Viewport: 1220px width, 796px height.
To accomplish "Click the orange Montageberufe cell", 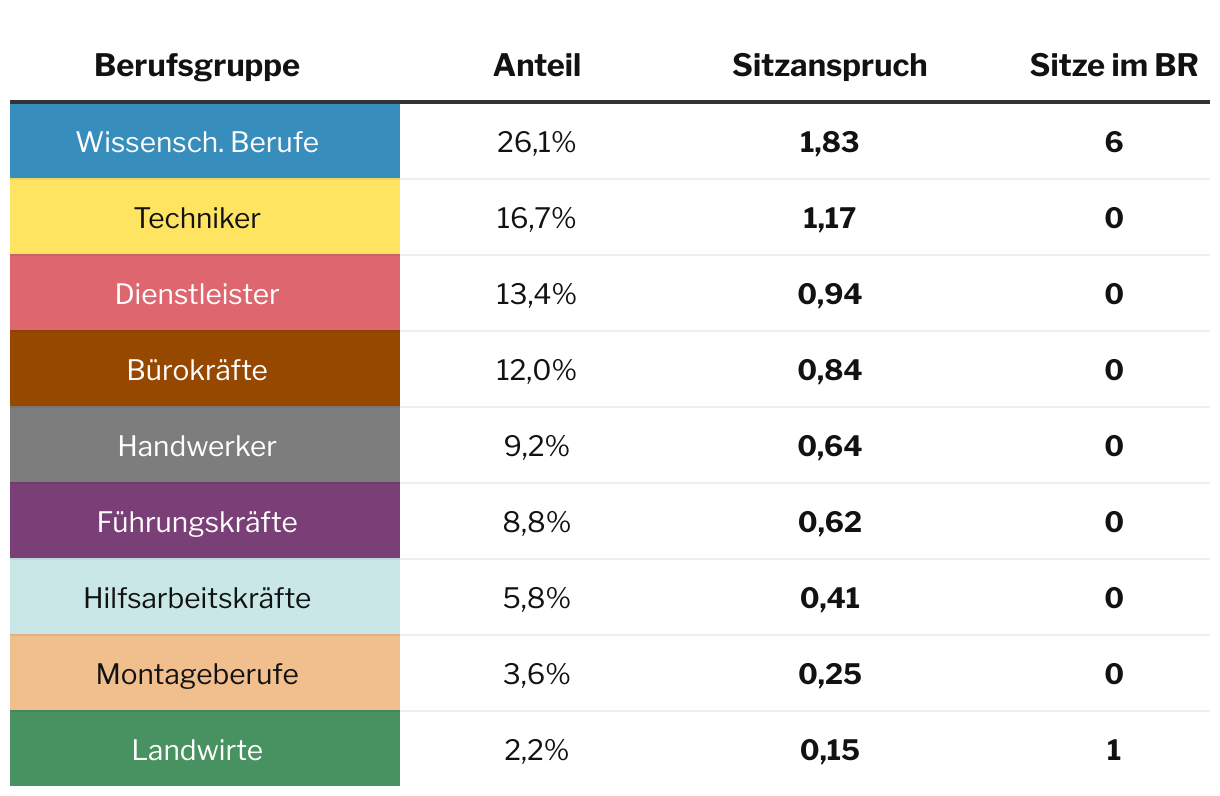I will [197, 674].
